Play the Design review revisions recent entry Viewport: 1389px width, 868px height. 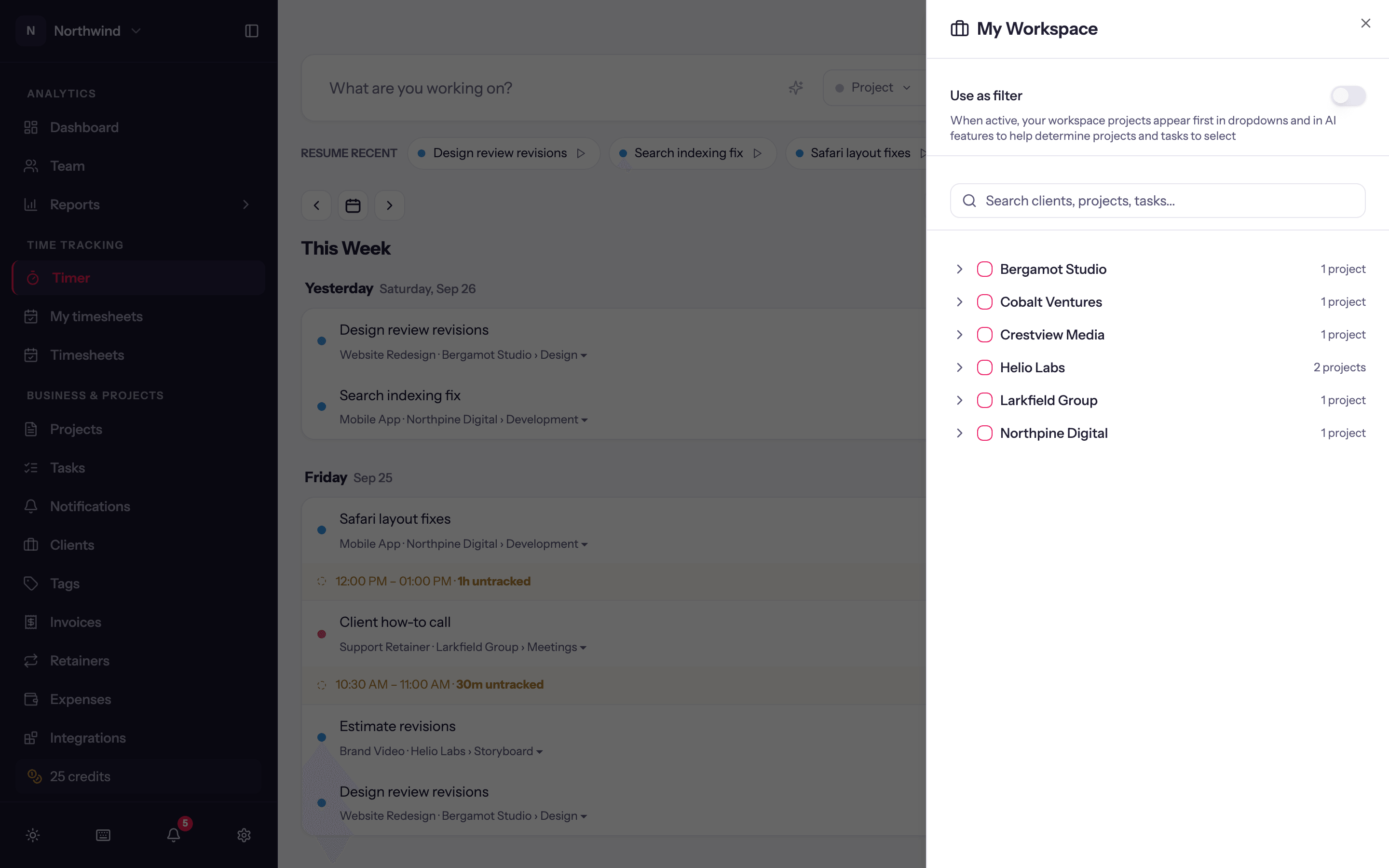click(581, 153)
